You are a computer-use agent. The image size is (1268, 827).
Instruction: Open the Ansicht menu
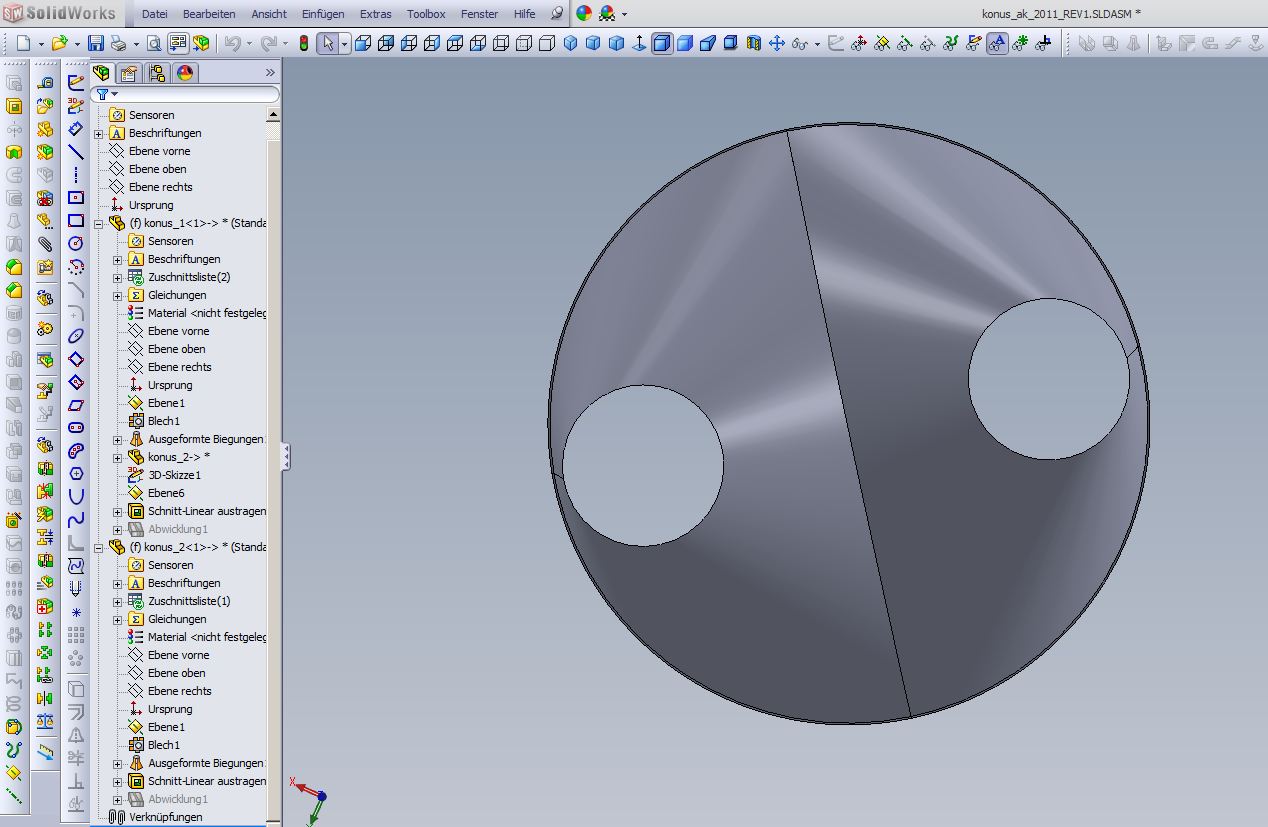269,14
